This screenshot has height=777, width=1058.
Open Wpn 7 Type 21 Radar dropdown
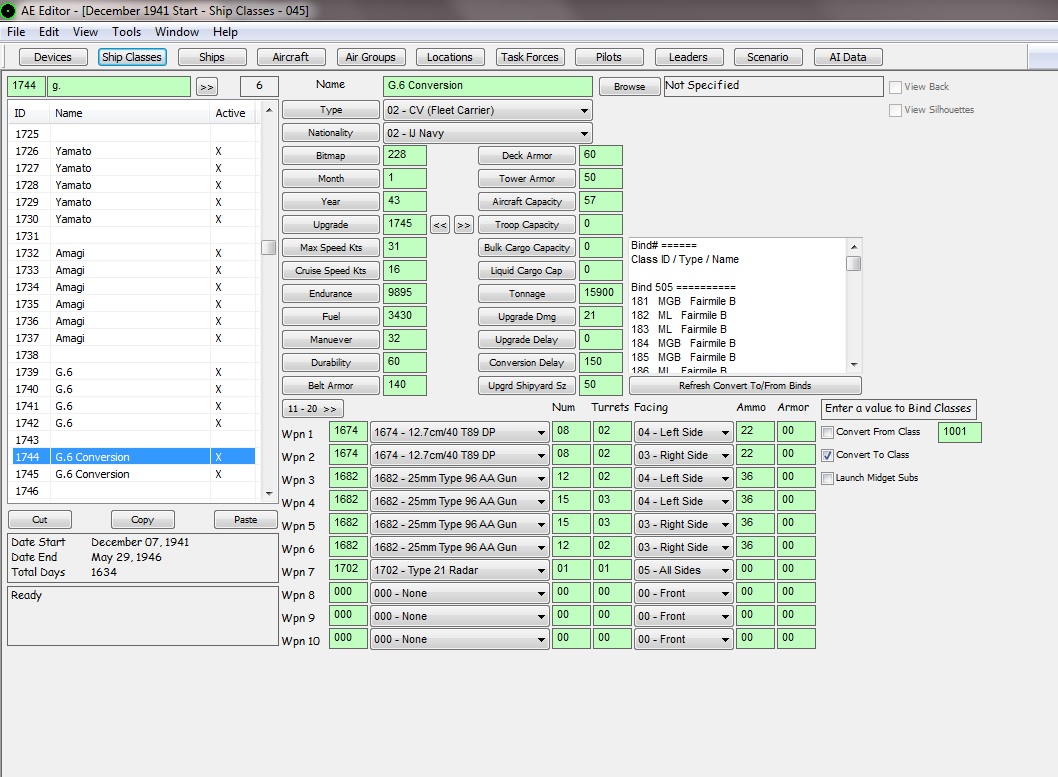click(459, 570)
